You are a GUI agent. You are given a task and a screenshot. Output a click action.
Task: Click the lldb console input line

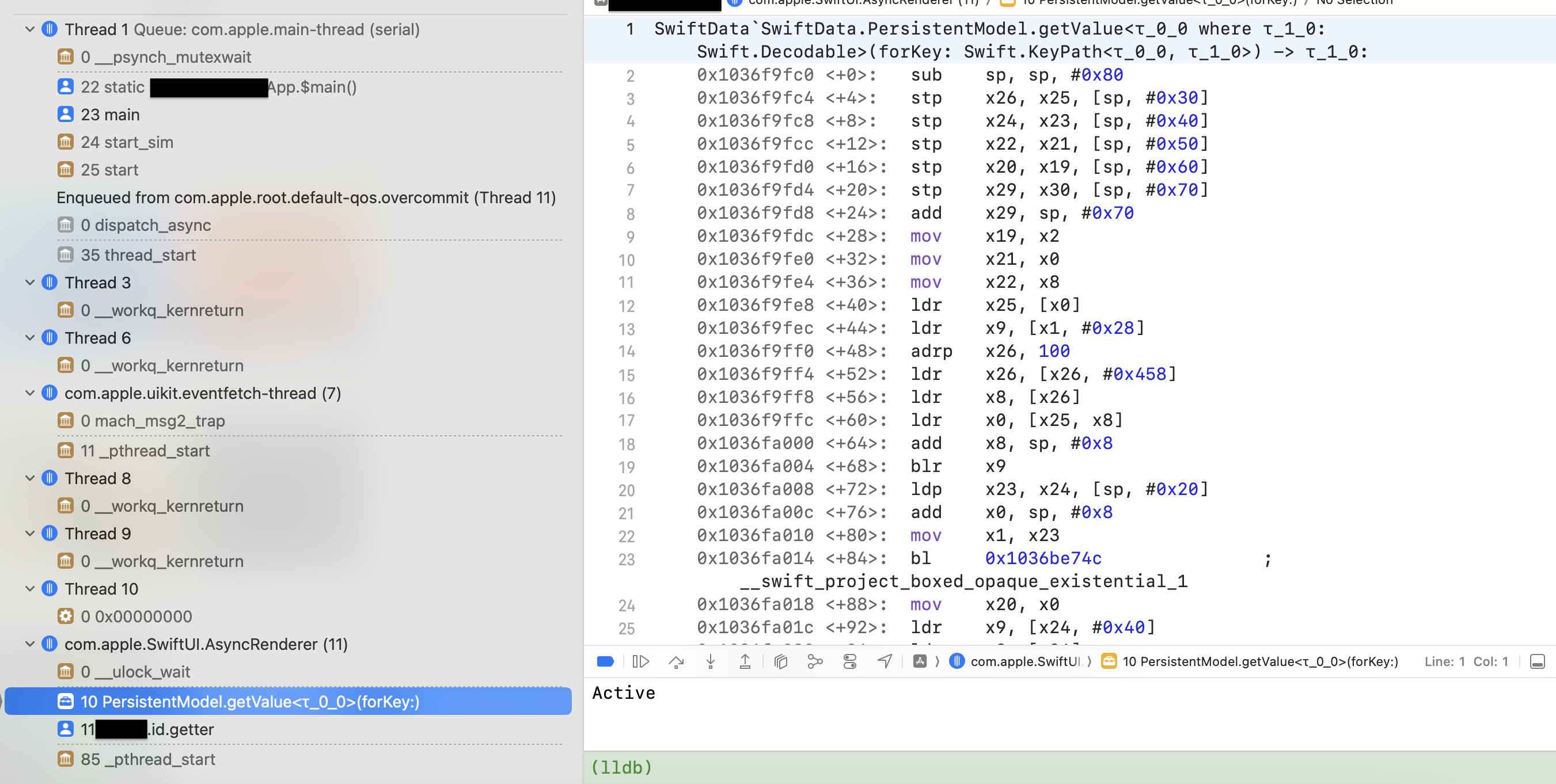click(1027, 767)
